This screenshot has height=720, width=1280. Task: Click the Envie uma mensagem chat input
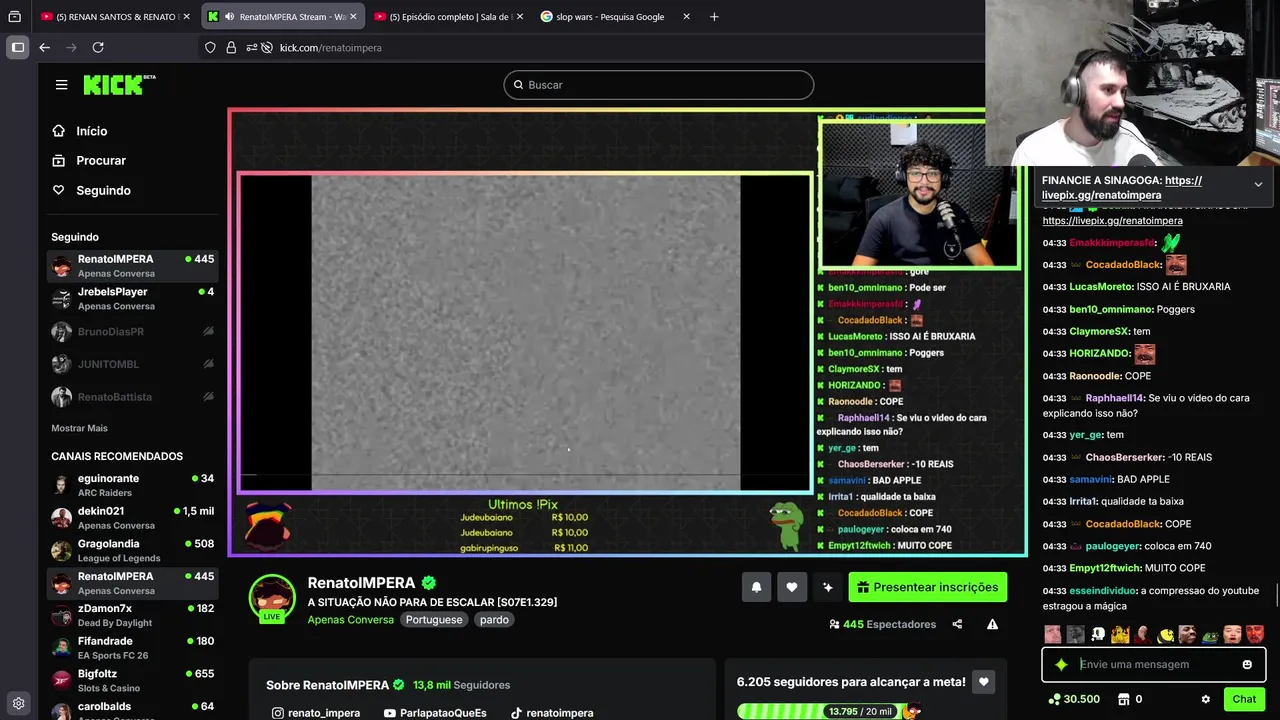click(1153, 664)
